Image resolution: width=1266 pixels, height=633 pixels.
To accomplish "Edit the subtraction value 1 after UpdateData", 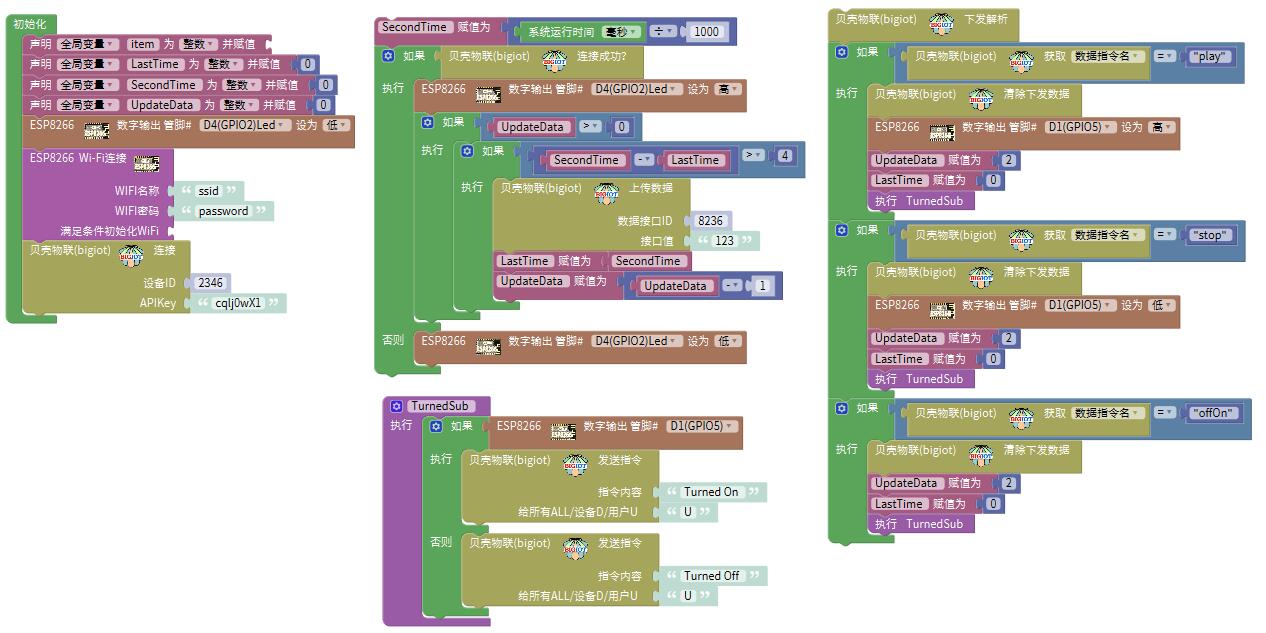I will coord(762,286).
